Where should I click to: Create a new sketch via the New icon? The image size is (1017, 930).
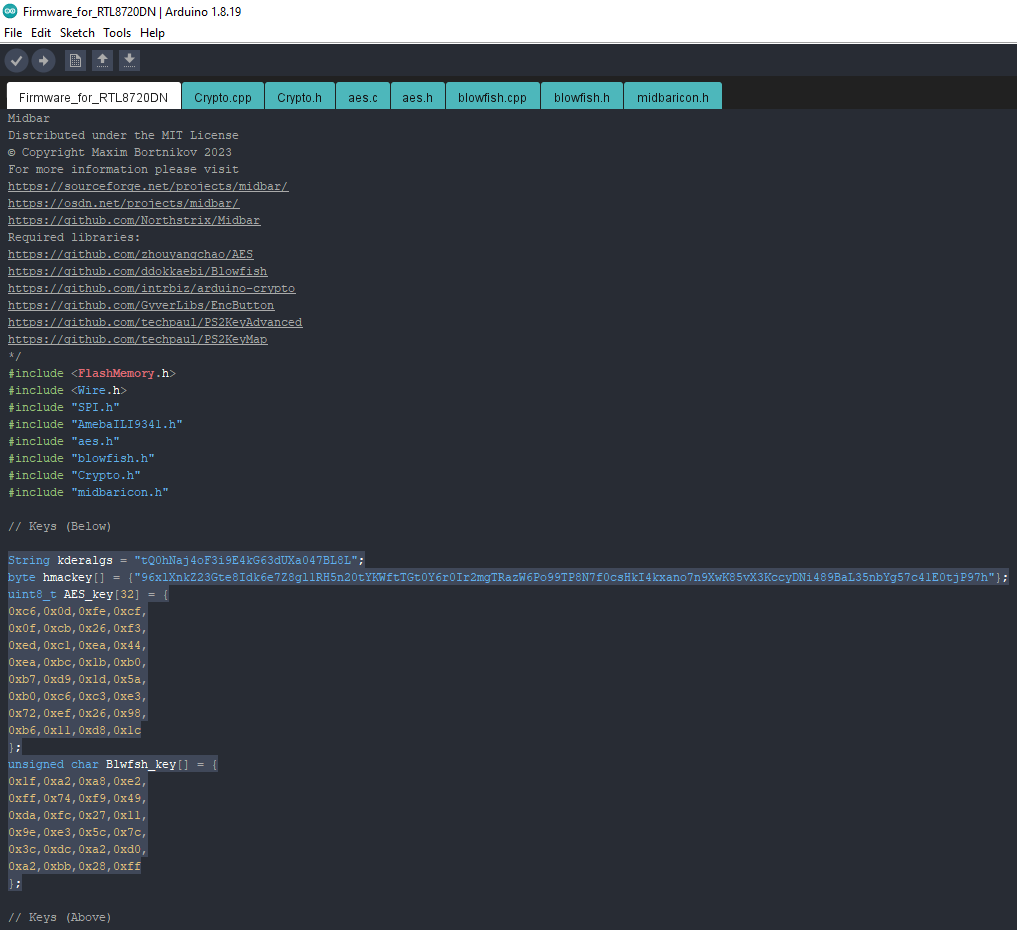pyautogui.click(x=75, y=60)
